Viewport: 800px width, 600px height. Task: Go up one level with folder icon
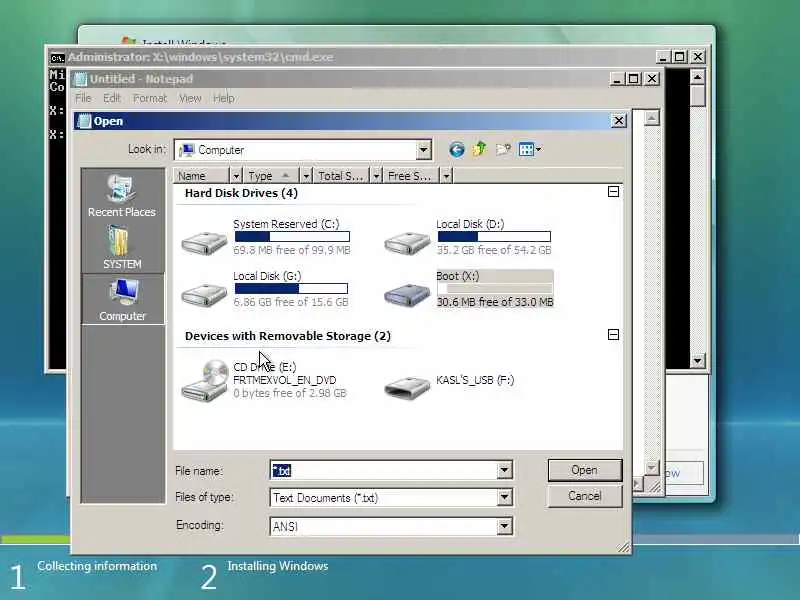pos(480,149)
